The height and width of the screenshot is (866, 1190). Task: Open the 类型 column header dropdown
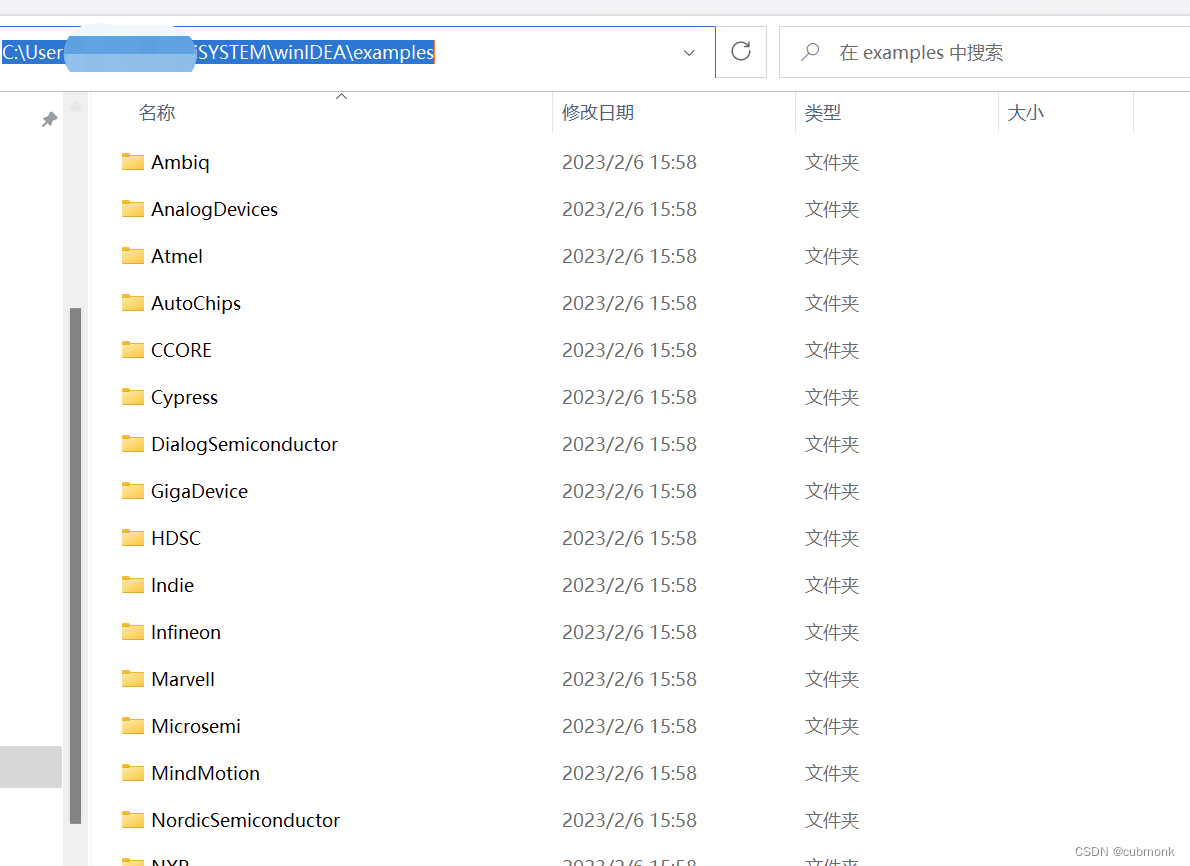(x=823, y=113)
